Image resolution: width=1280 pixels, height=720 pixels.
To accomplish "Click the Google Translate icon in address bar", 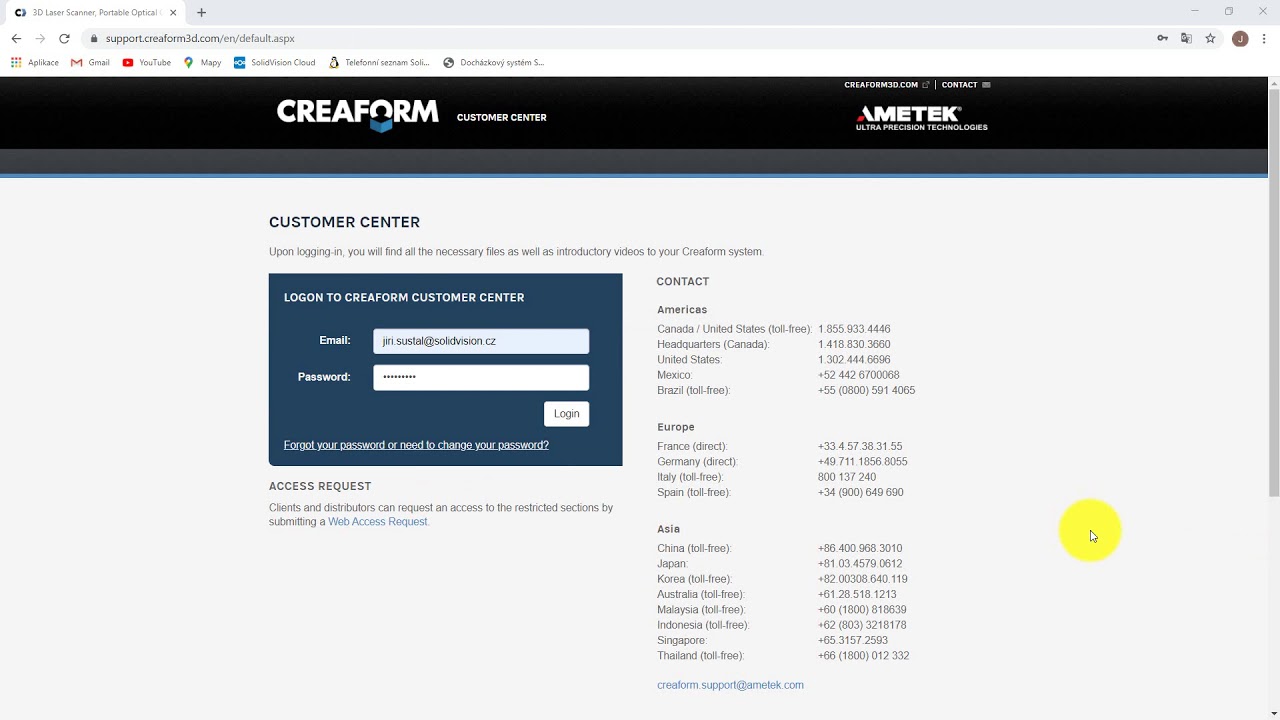I will tap(1186, 38).
